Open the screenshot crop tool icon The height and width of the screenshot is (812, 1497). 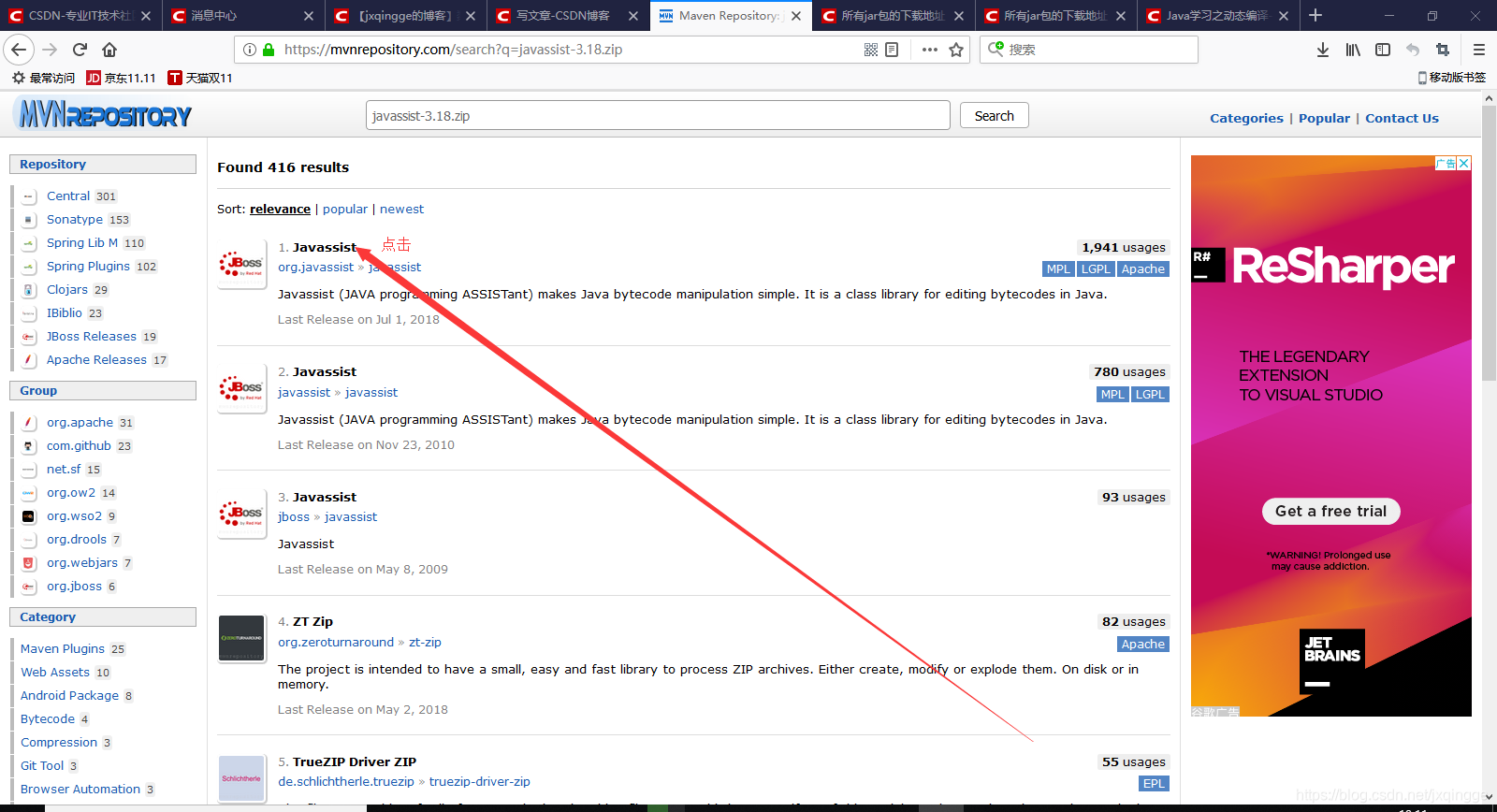[x=1443, y=50]
